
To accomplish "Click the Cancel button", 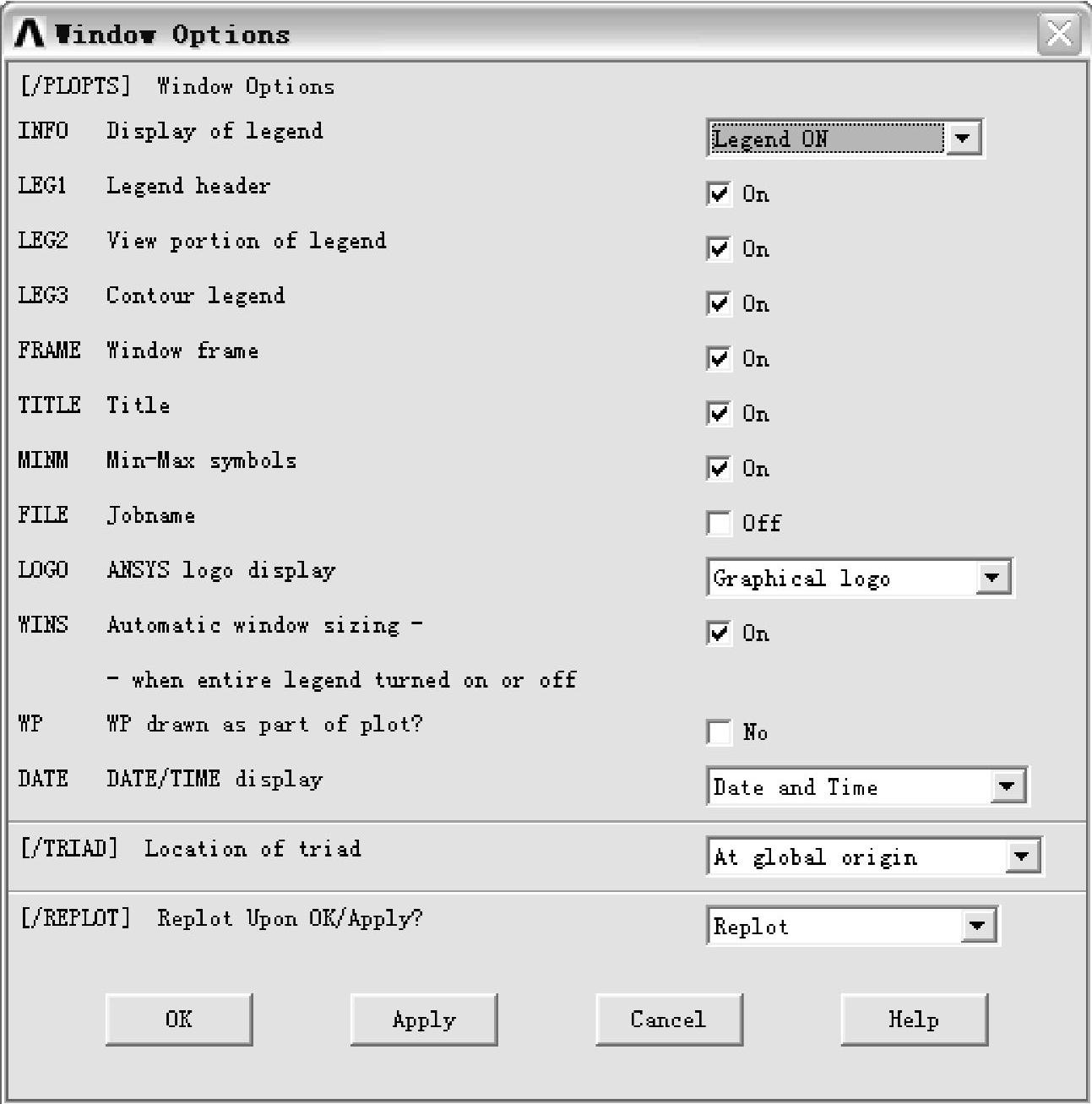I will 669,1020.
